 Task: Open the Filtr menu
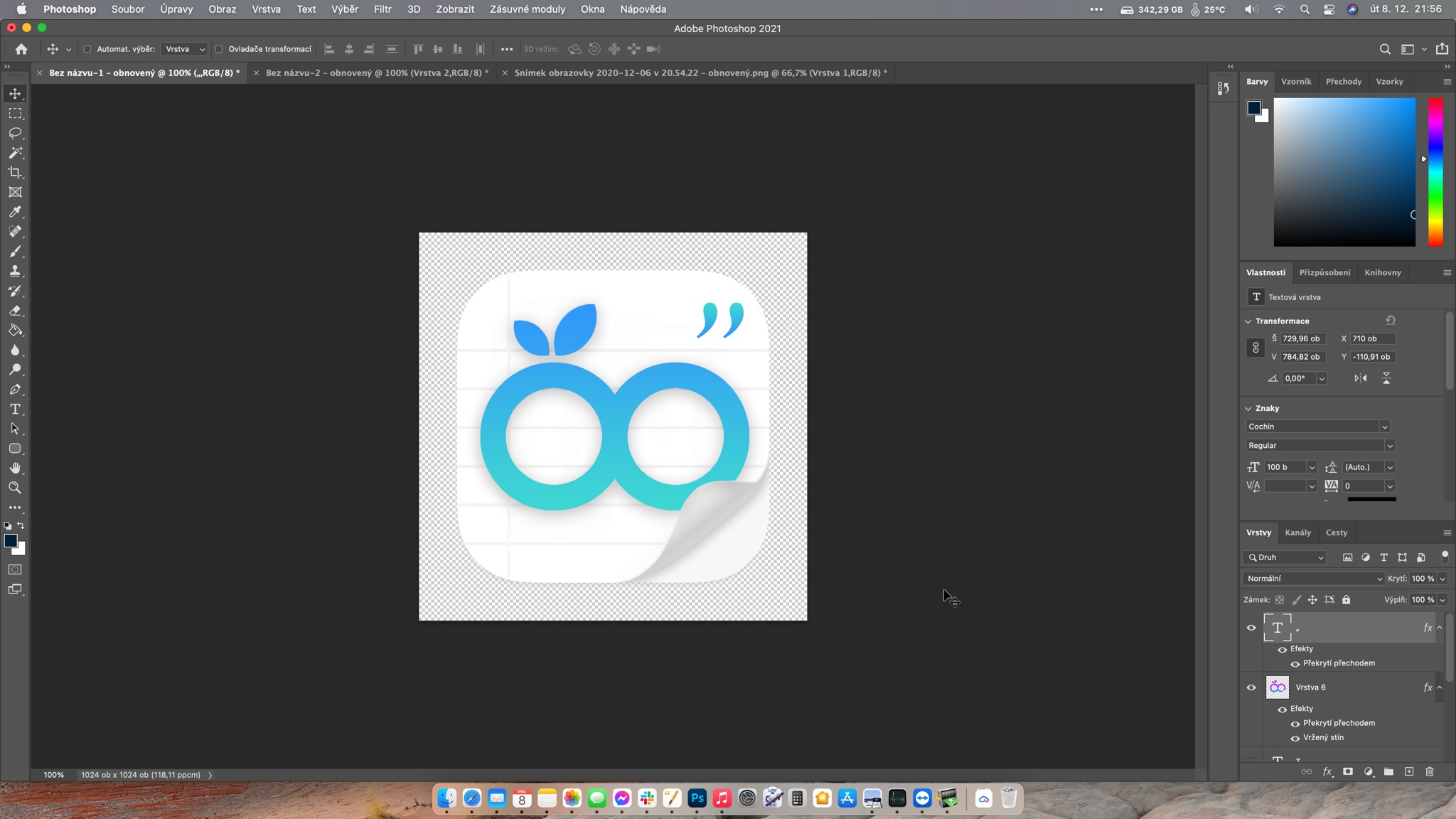(382, 9)
